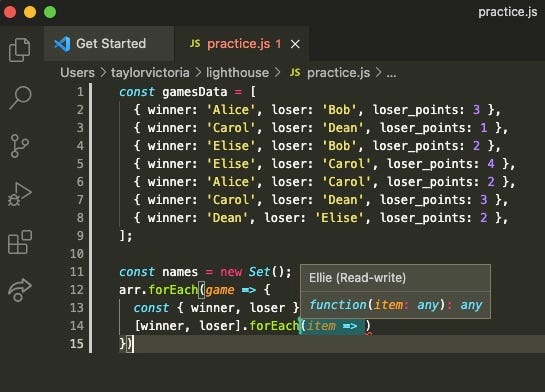
Task: Click 'Alice' winner on line 6
Action: 231,182
